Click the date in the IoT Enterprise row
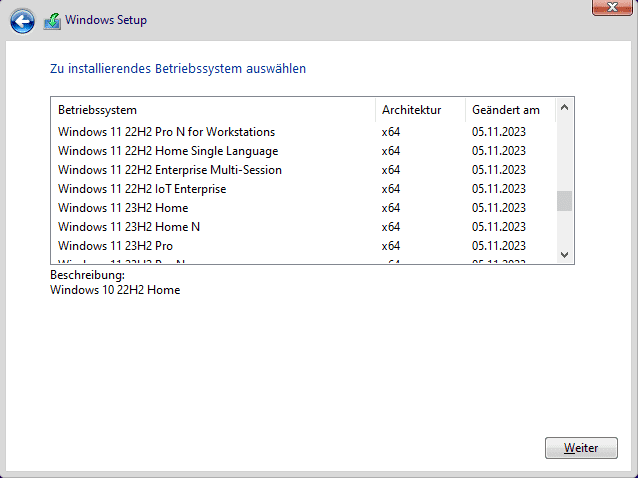This screenshot has height=478, width=638. [x=499, y=189]
